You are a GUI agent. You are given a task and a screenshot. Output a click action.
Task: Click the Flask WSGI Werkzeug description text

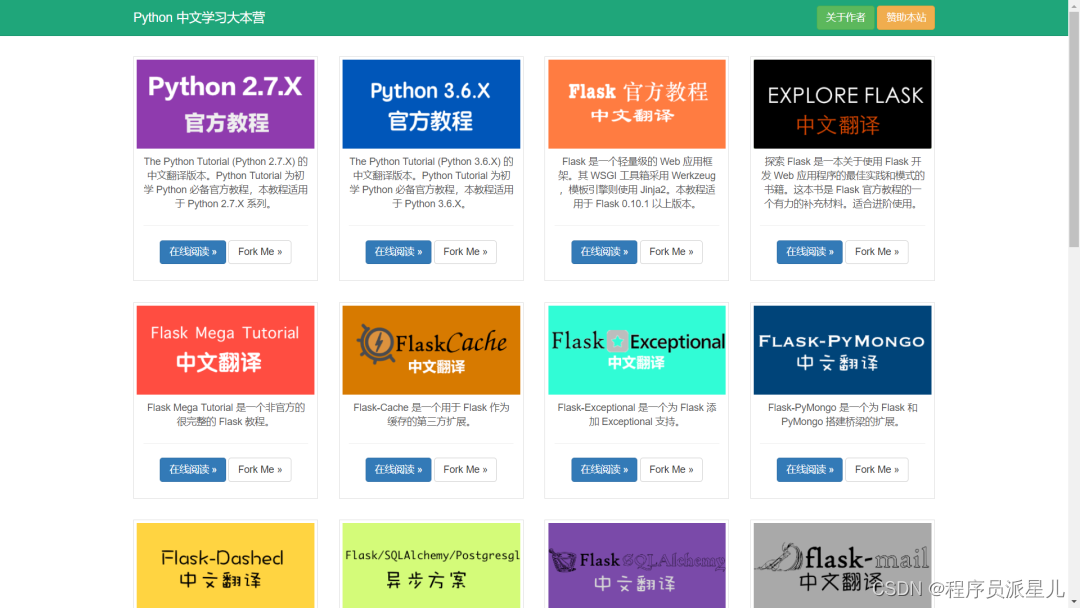click(636, 182)
